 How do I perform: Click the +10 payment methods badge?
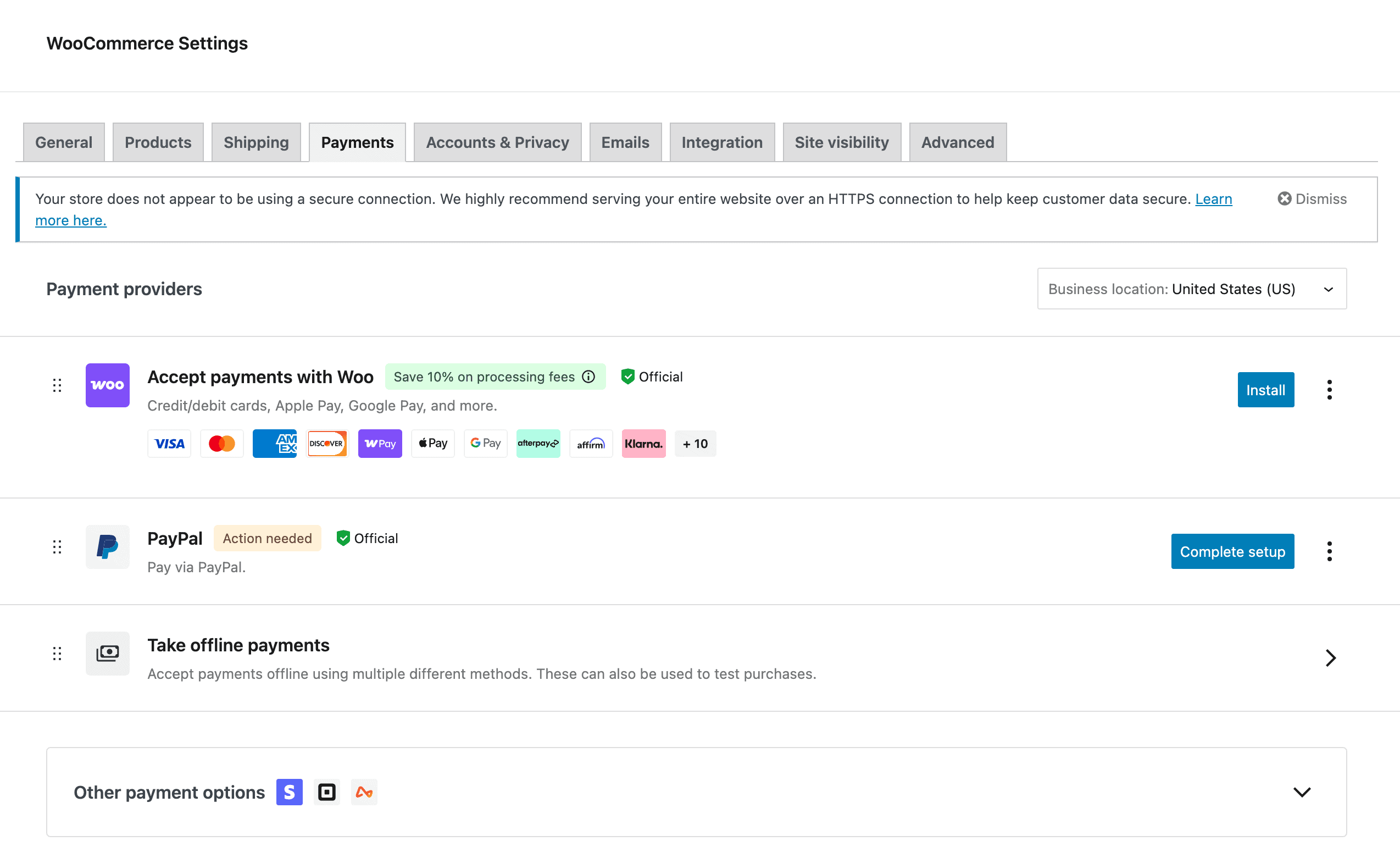click(695, 444)
